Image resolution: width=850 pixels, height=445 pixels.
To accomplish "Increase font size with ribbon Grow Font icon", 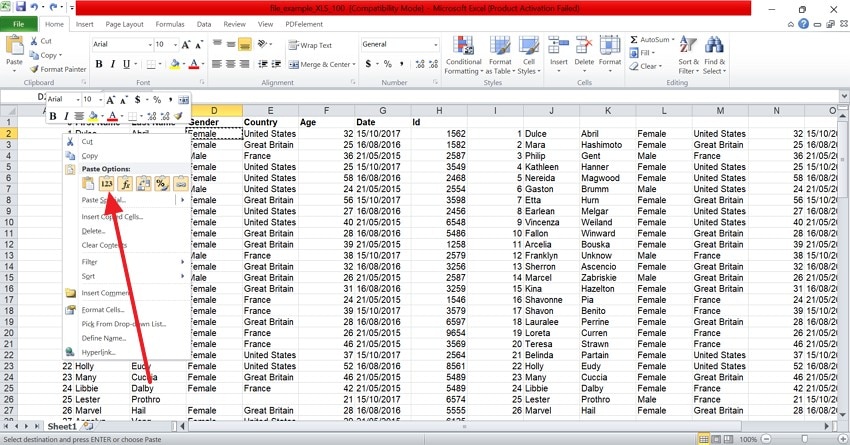I will tap(186, 44).
